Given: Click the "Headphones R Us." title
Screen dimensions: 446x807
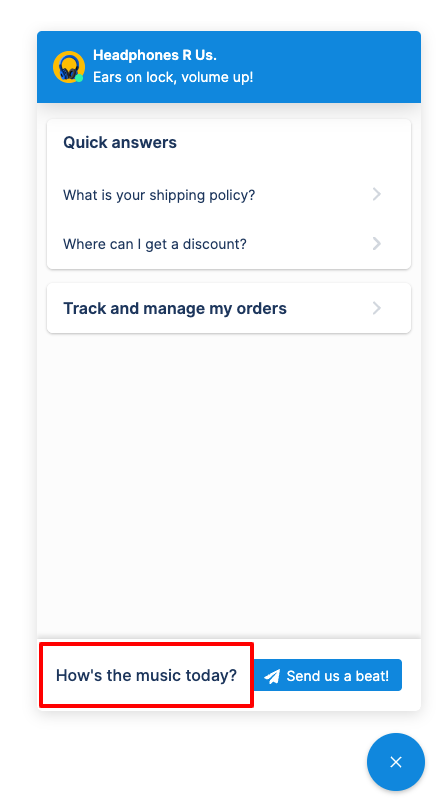Looking at the screenshot, I should pyautogui.click(x=154, y=55).
